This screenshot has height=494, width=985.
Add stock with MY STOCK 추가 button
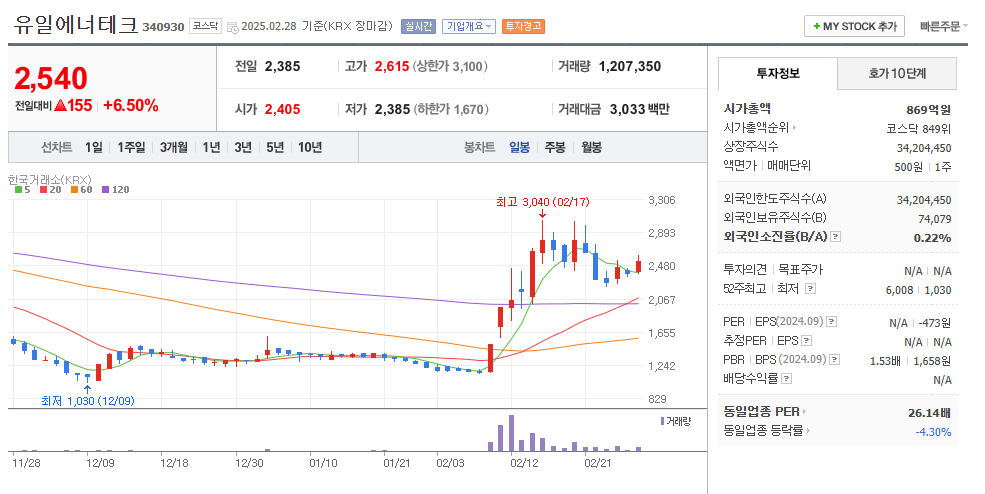point(854,26)
